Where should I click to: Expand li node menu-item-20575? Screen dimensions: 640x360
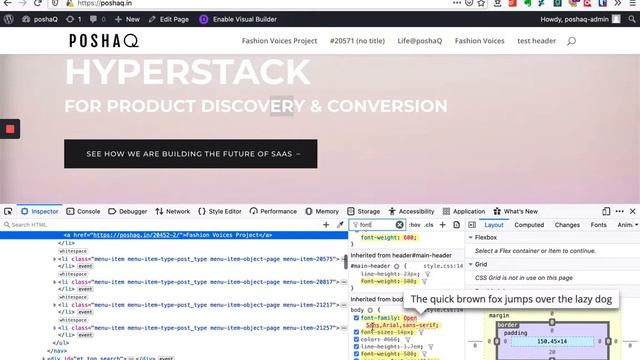coord(55,259)
